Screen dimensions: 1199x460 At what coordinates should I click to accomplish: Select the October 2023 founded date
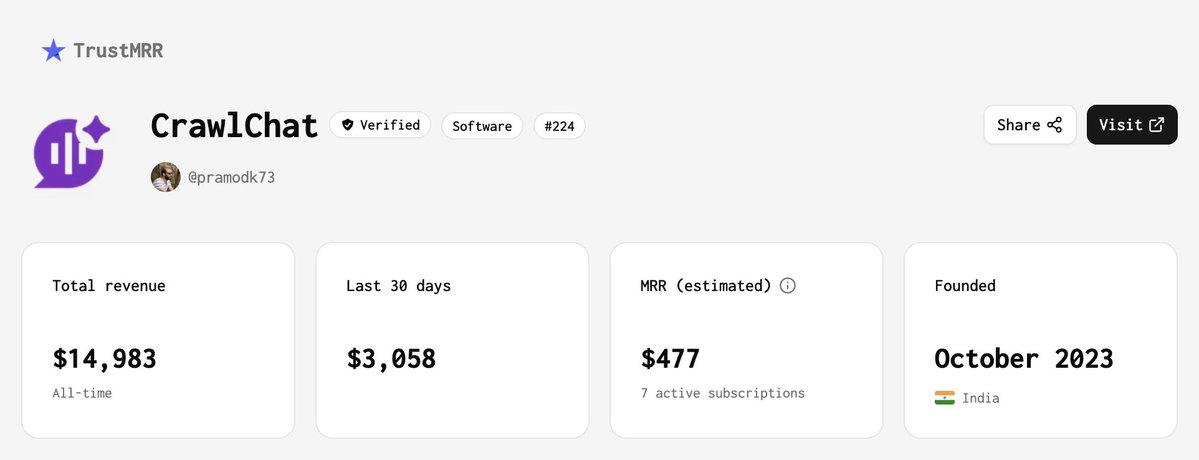coord(1024,358)
